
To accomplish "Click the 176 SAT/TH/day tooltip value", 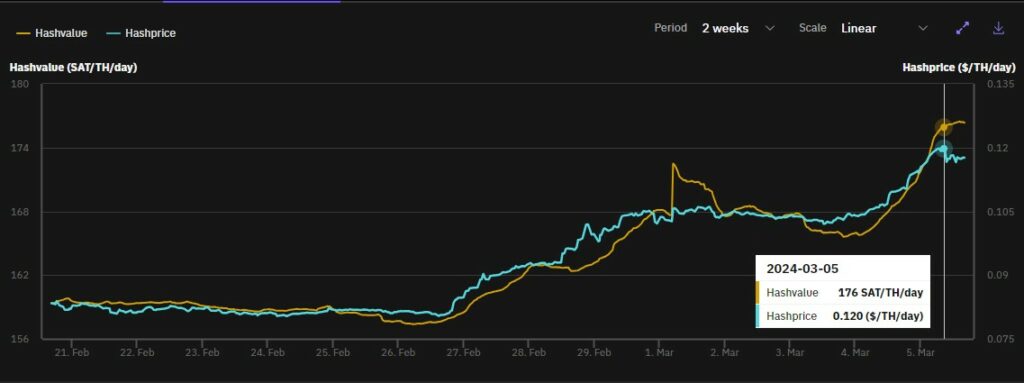I will [x=880, y=293].
